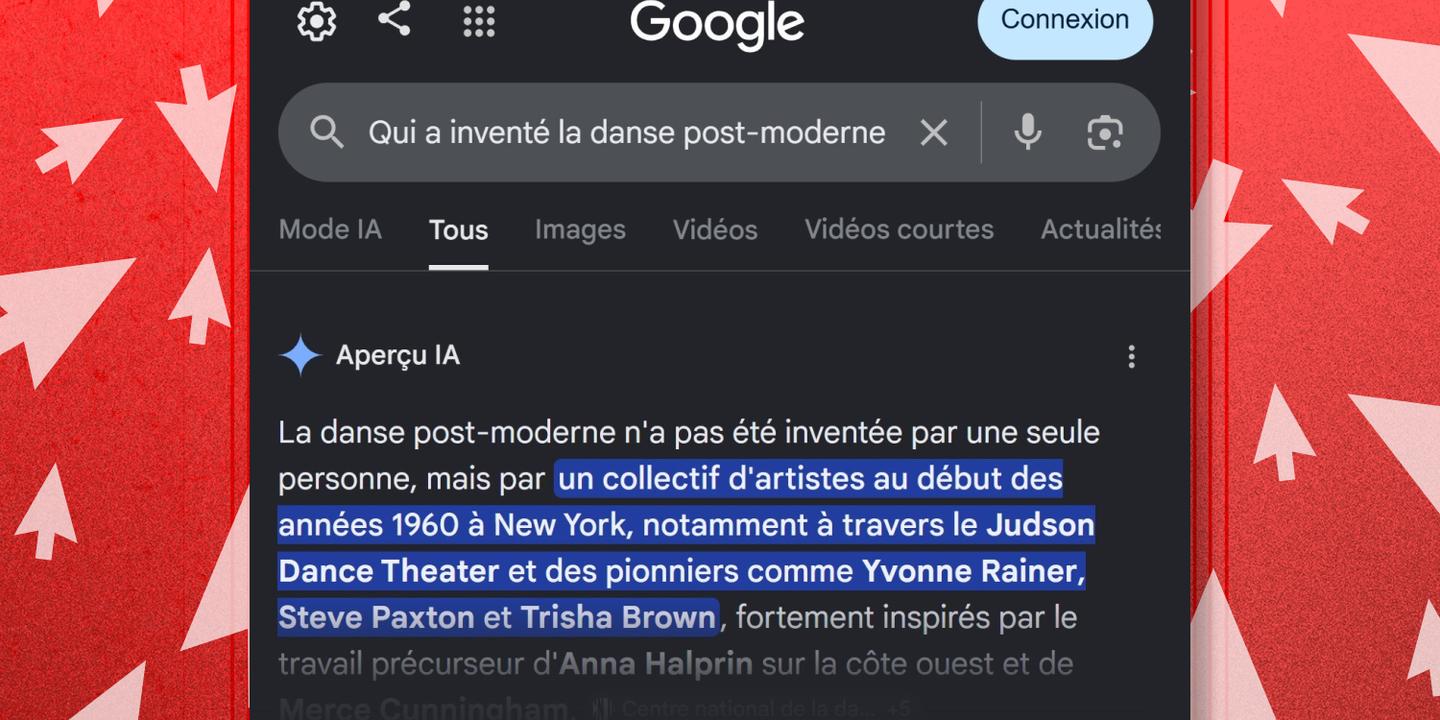Open the Images tab
The height and width of the screenshot is (720, 1440).
coord(580,229)
